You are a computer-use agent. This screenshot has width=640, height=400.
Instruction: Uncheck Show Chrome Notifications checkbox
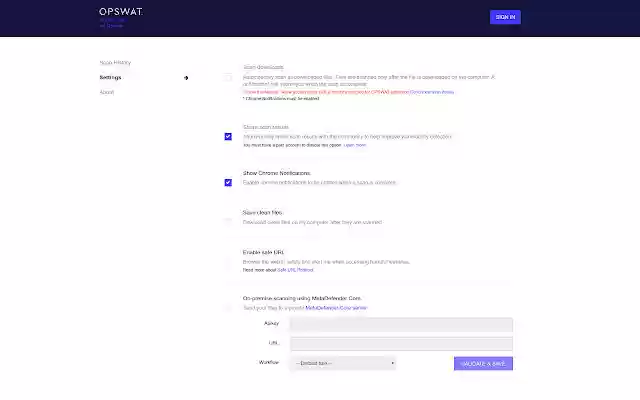228,182
